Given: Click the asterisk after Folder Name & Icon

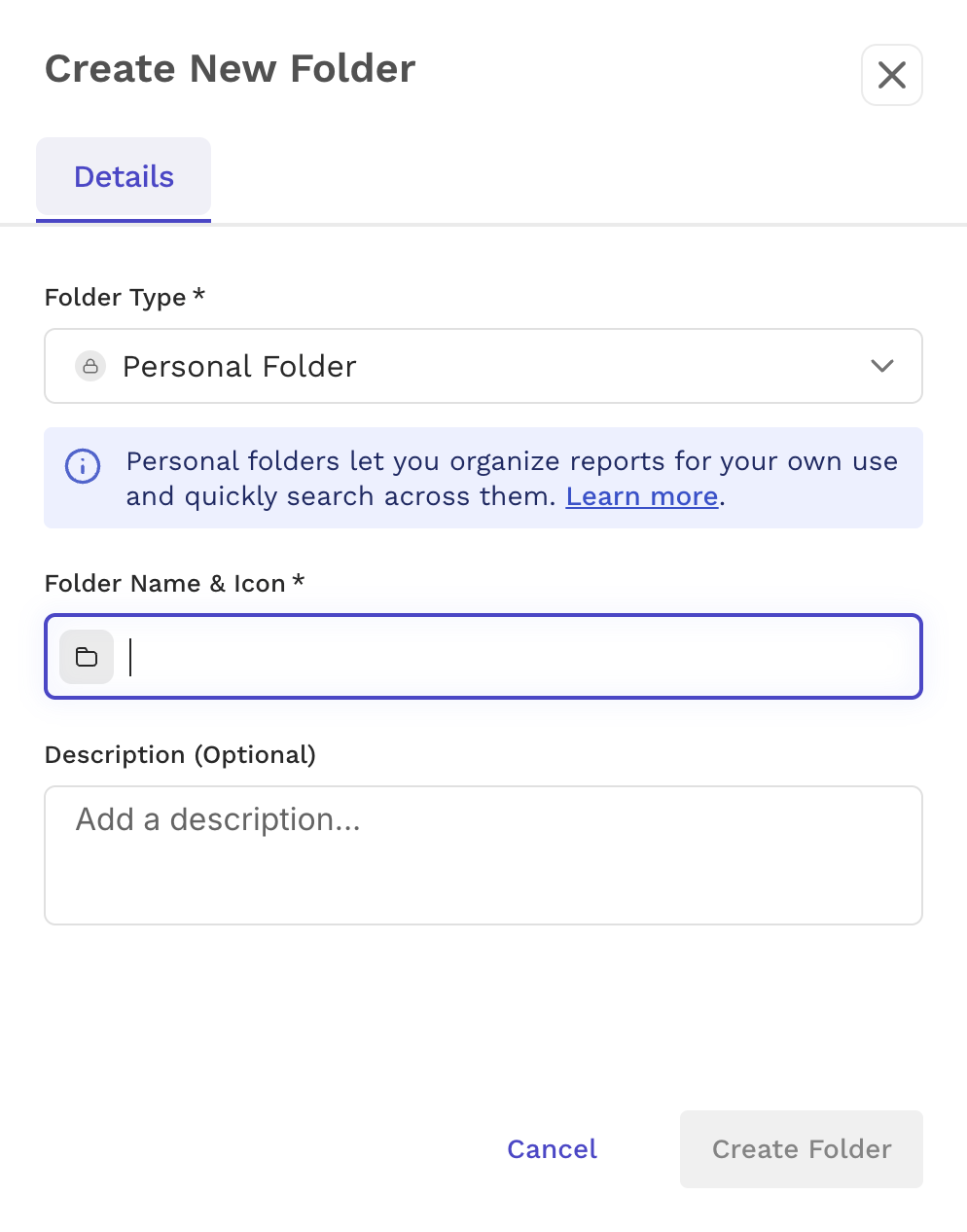Looking at the screenshot, I should pos(299,579).
